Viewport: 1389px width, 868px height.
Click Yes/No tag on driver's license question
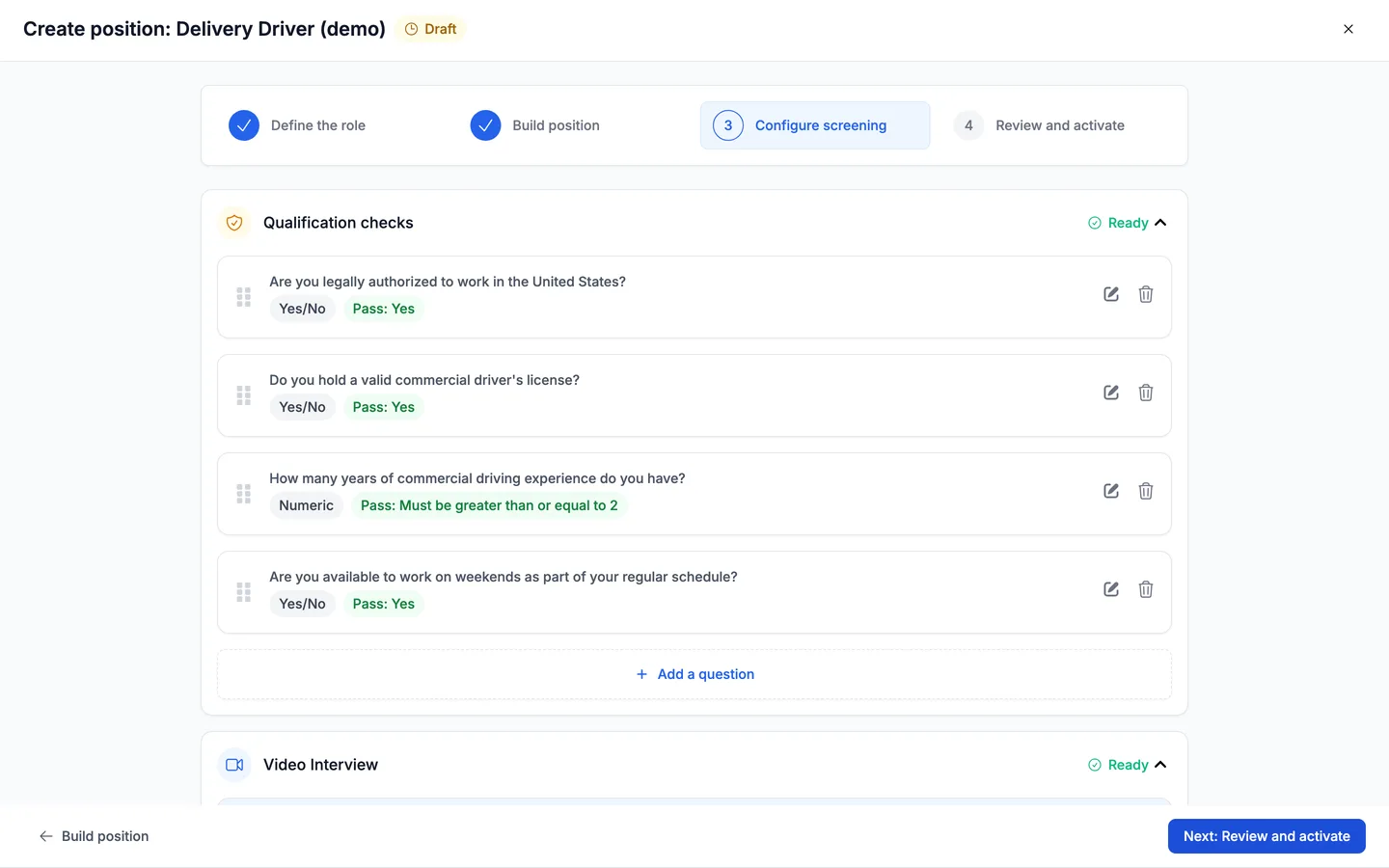pyautogui.click(x=302, y=407)
